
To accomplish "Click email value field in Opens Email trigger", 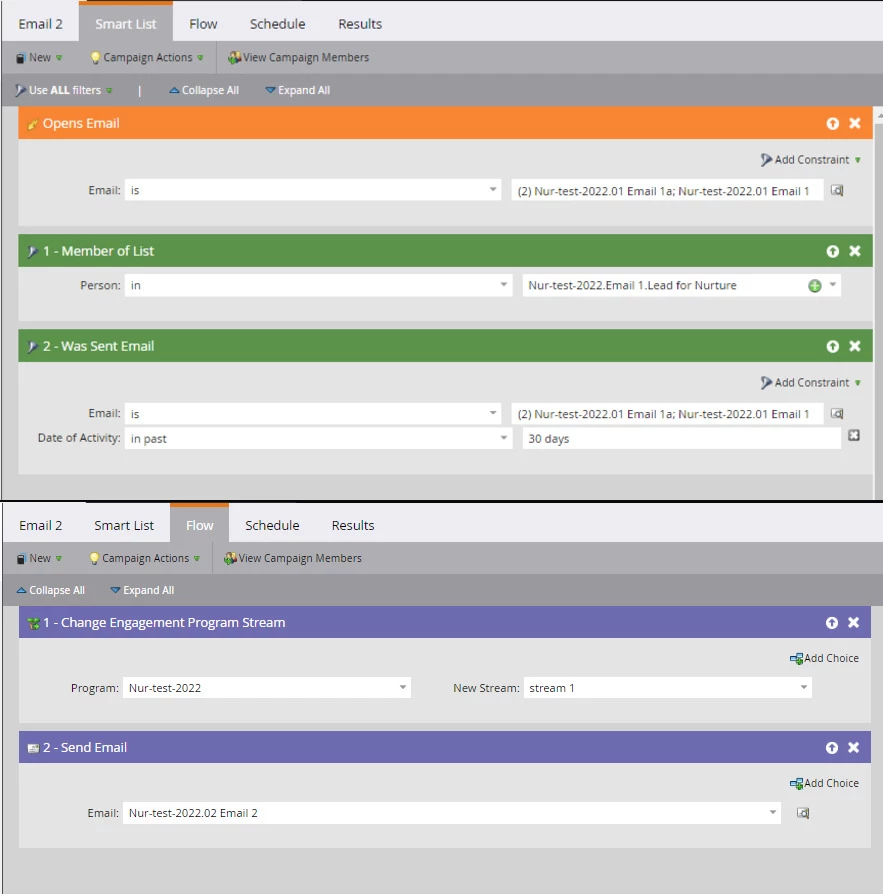I will coord(668,190).
